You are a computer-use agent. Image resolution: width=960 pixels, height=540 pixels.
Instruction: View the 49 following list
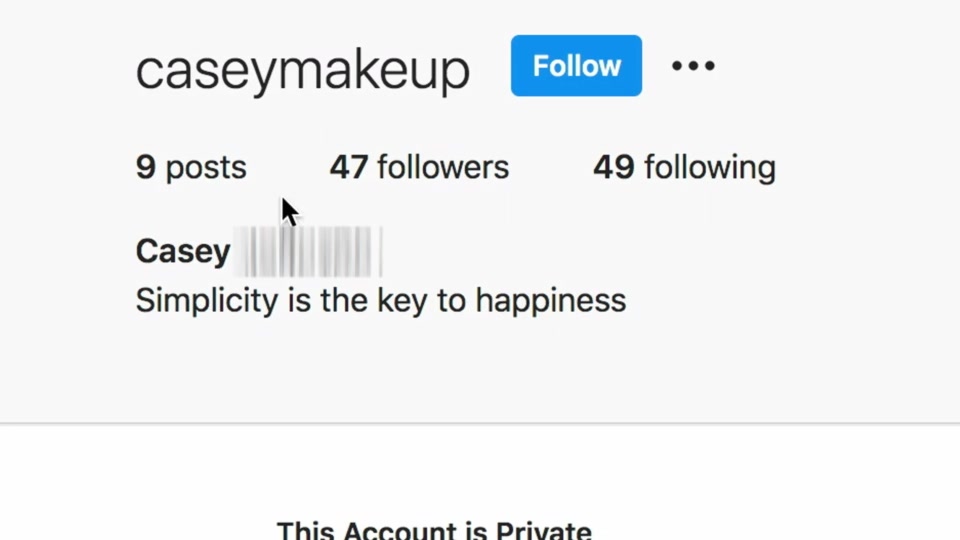pos(684,167)
